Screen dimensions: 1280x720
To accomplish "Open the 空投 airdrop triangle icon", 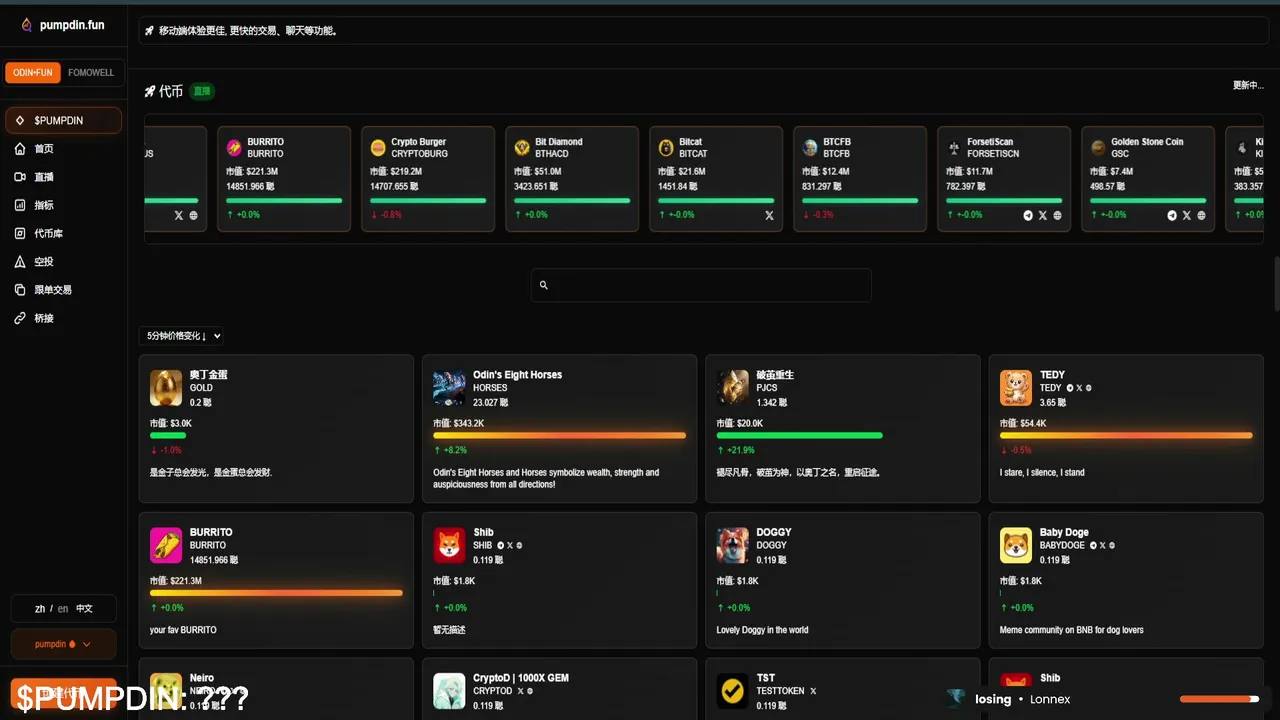I will click(x=20, y=261).
